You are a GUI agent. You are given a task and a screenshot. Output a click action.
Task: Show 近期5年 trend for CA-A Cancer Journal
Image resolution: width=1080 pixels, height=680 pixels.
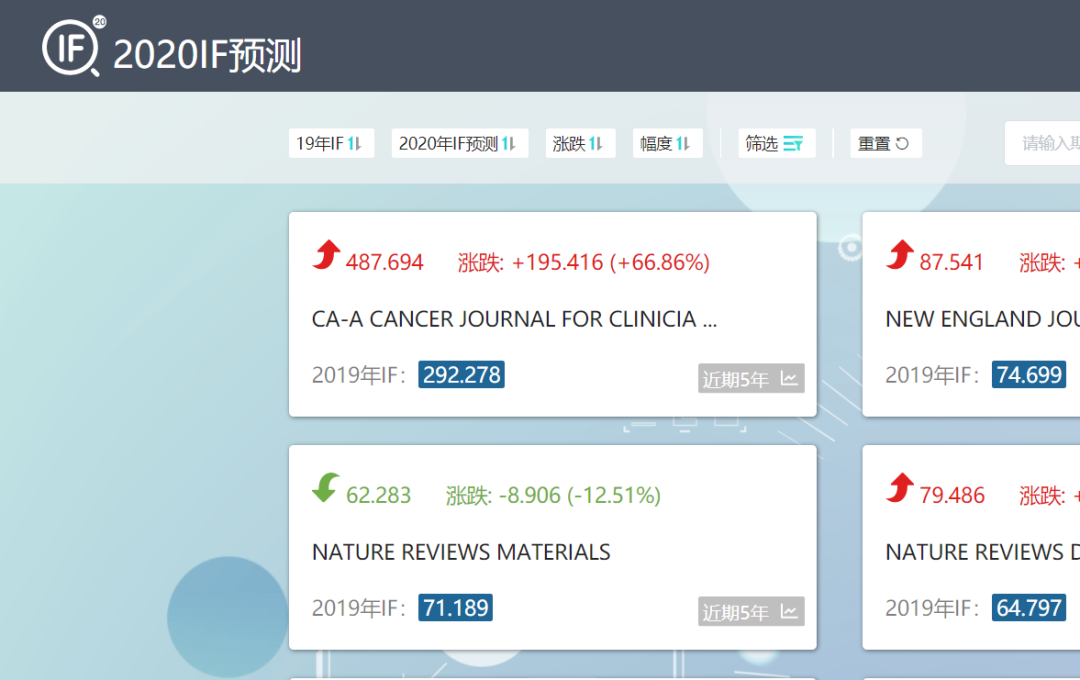click(x=751, y=378)
